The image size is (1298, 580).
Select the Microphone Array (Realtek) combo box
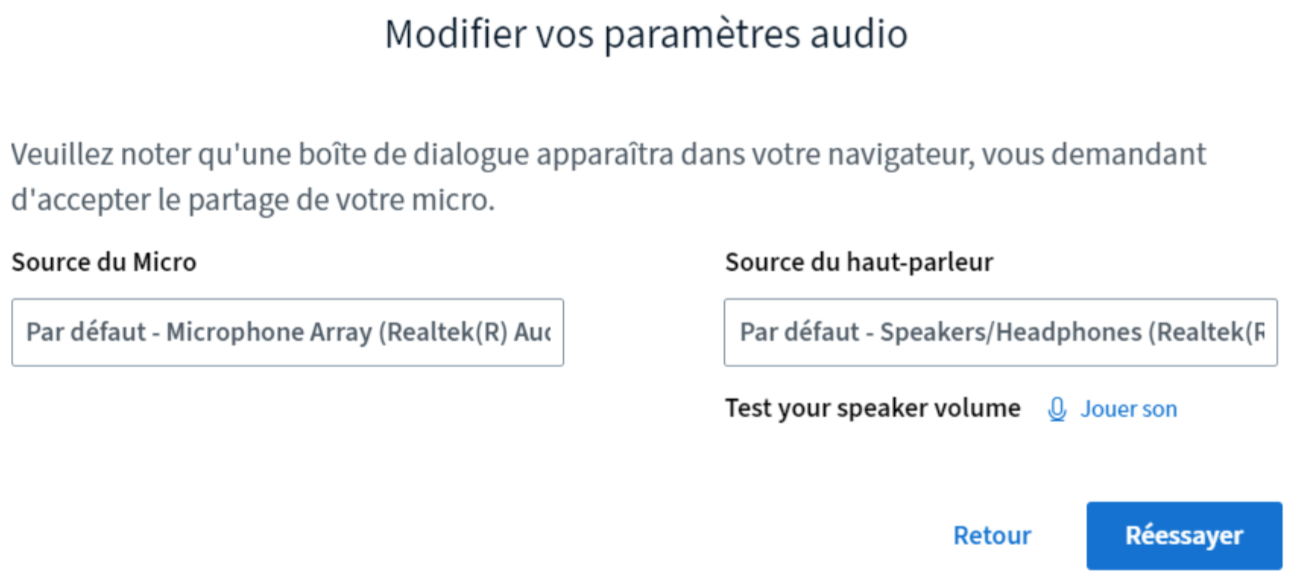pos(287,332)
